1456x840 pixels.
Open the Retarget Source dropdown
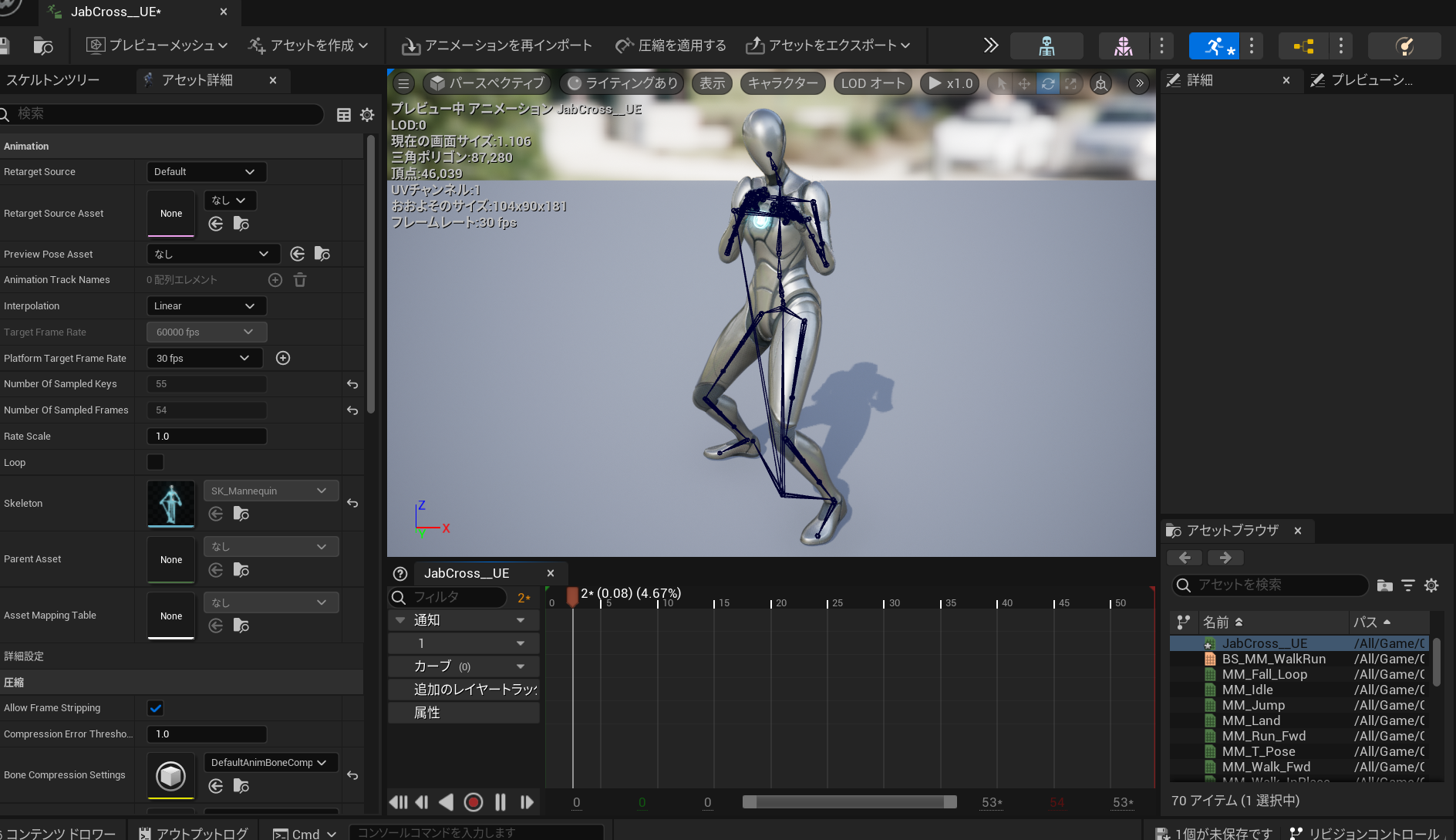(x=206, y=171)
